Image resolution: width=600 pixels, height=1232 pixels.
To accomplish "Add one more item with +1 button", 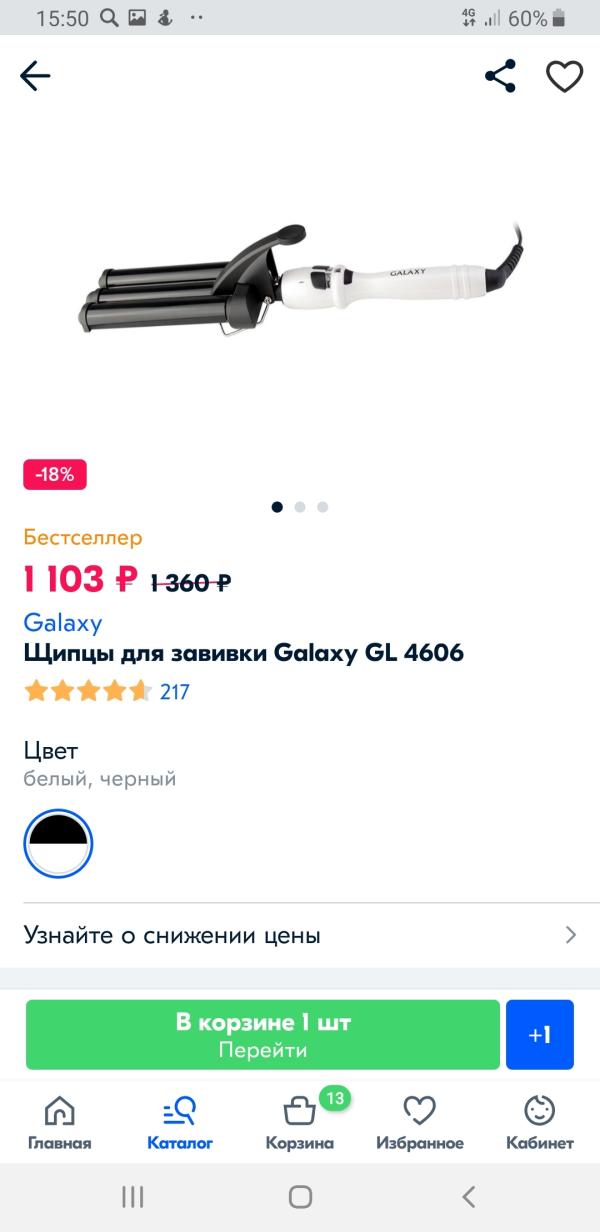I will click(x=540, y=1035).
